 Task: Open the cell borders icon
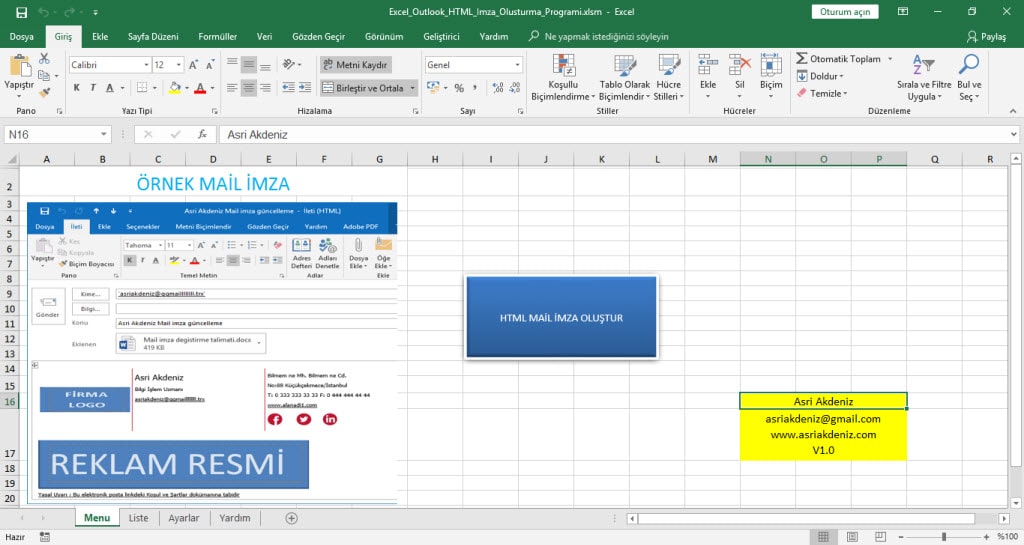point(142,87)
